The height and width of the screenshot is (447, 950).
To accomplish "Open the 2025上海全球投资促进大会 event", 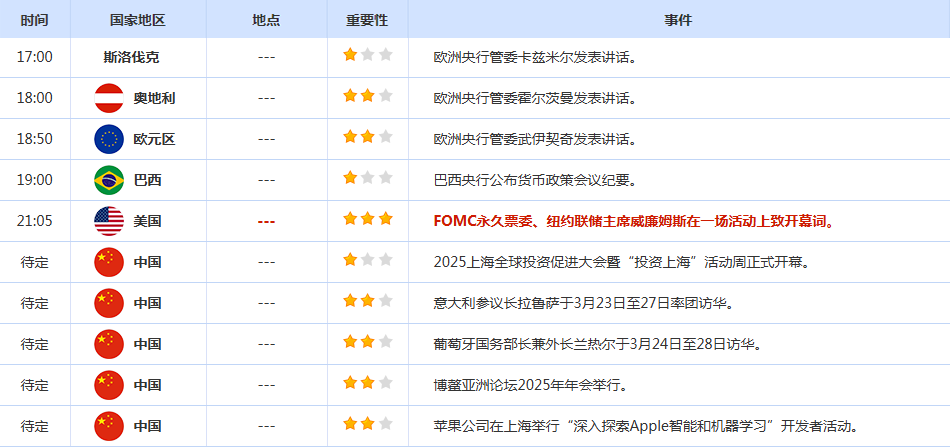I will [x=621, y=262].
